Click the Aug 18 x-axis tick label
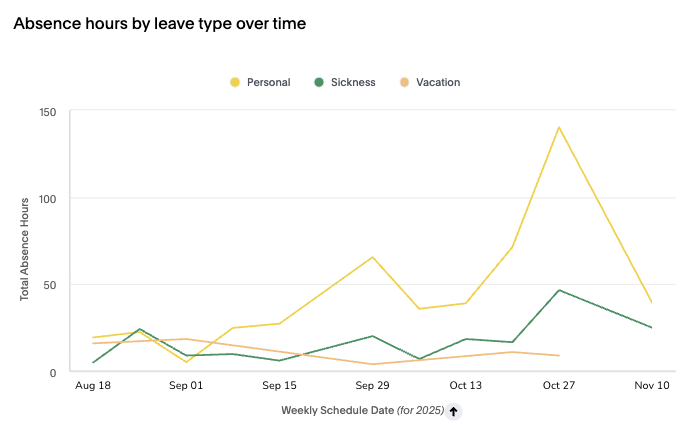689x429 pixels. click(92, 385)
